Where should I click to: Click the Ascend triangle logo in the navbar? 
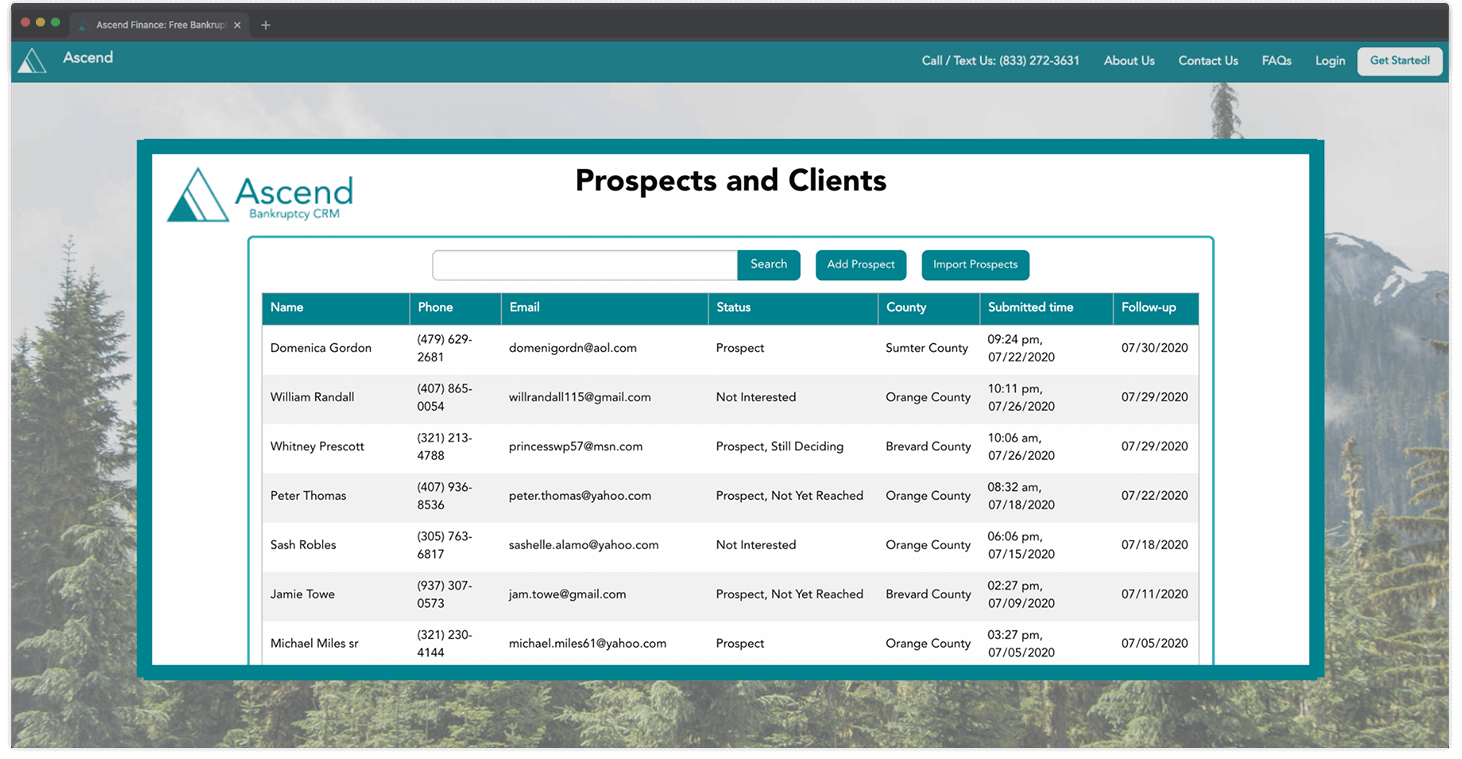(32, 60)
